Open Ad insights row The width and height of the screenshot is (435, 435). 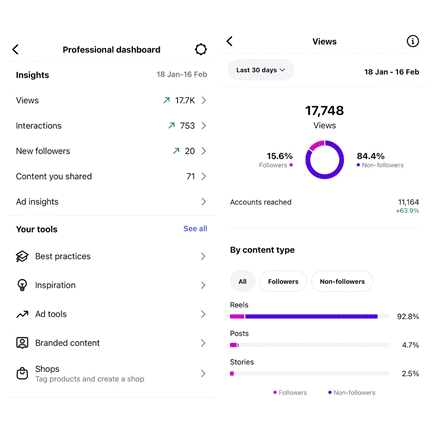[x=111, y=202]
